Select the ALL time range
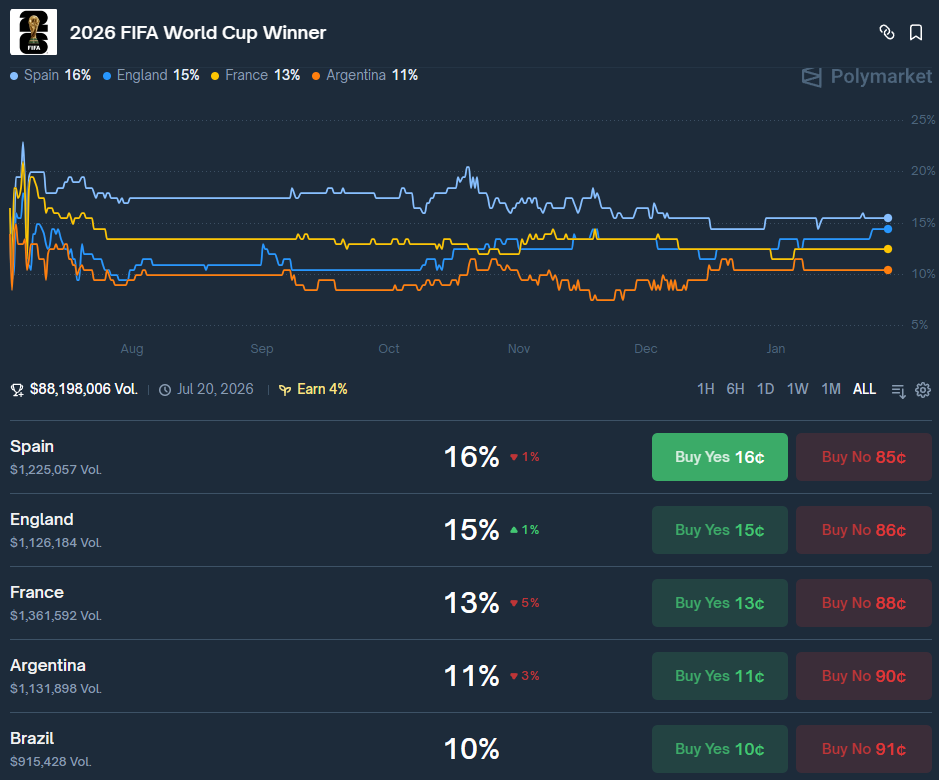 pos(864,389)
